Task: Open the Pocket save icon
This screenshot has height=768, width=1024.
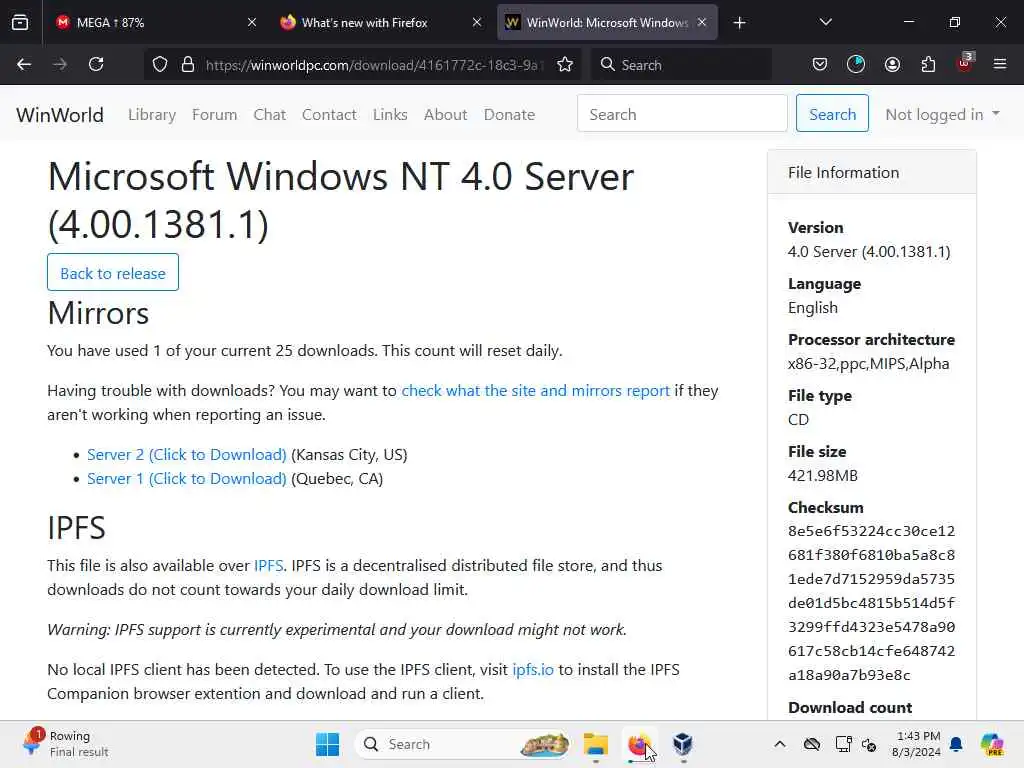Action: pyautogui.click(x=820, y=65)
